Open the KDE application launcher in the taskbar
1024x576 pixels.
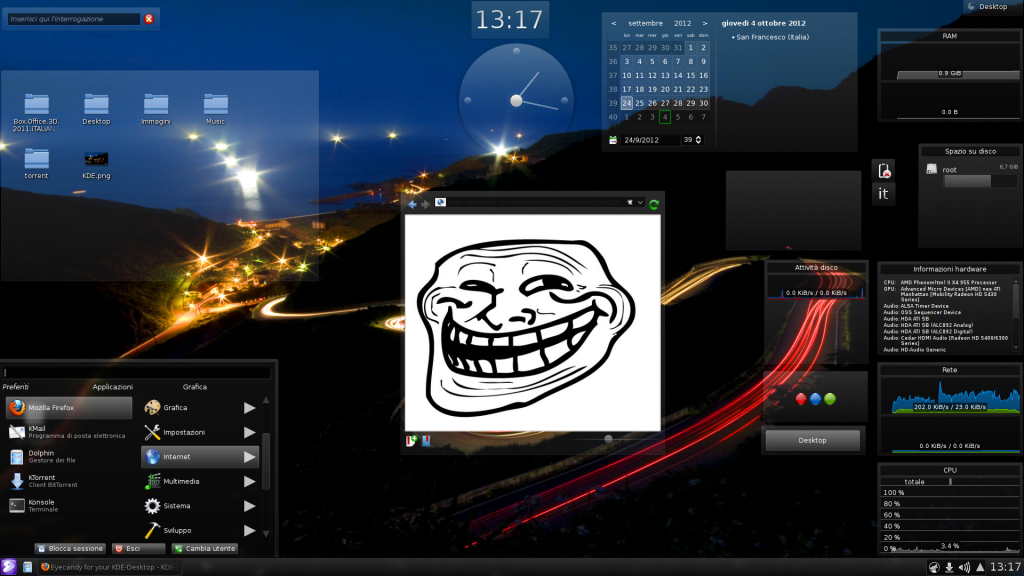[8, 565]
